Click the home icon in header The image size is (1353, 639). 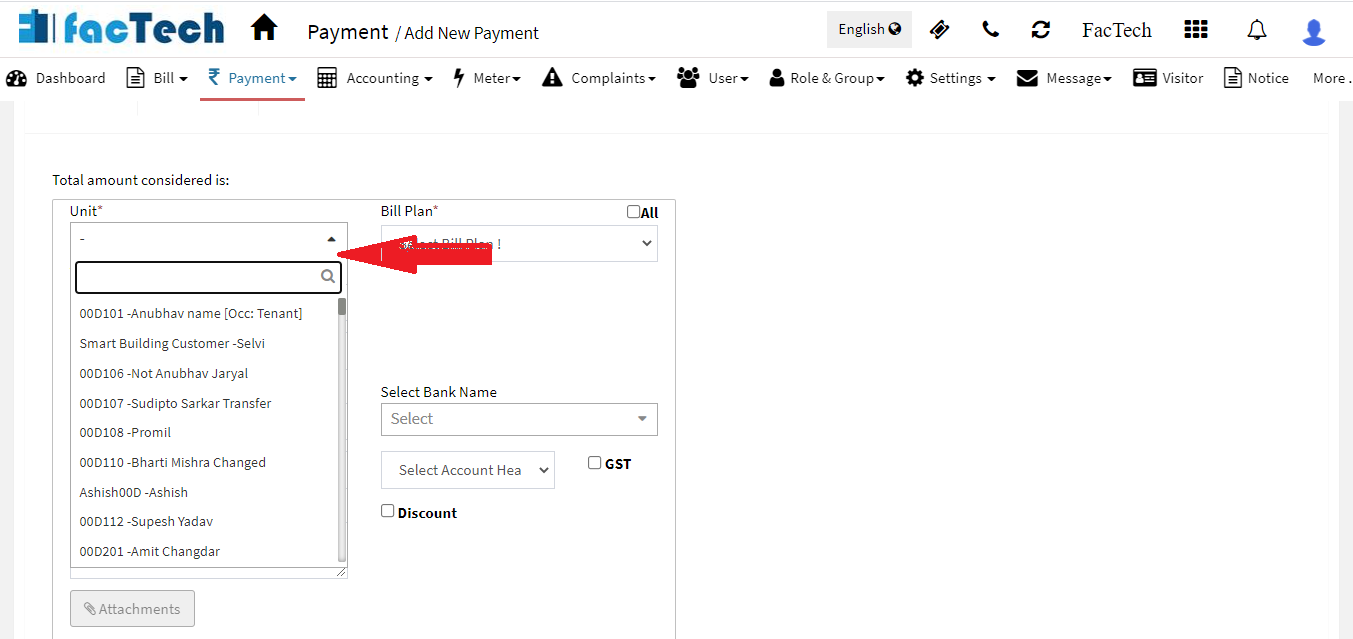264,29
